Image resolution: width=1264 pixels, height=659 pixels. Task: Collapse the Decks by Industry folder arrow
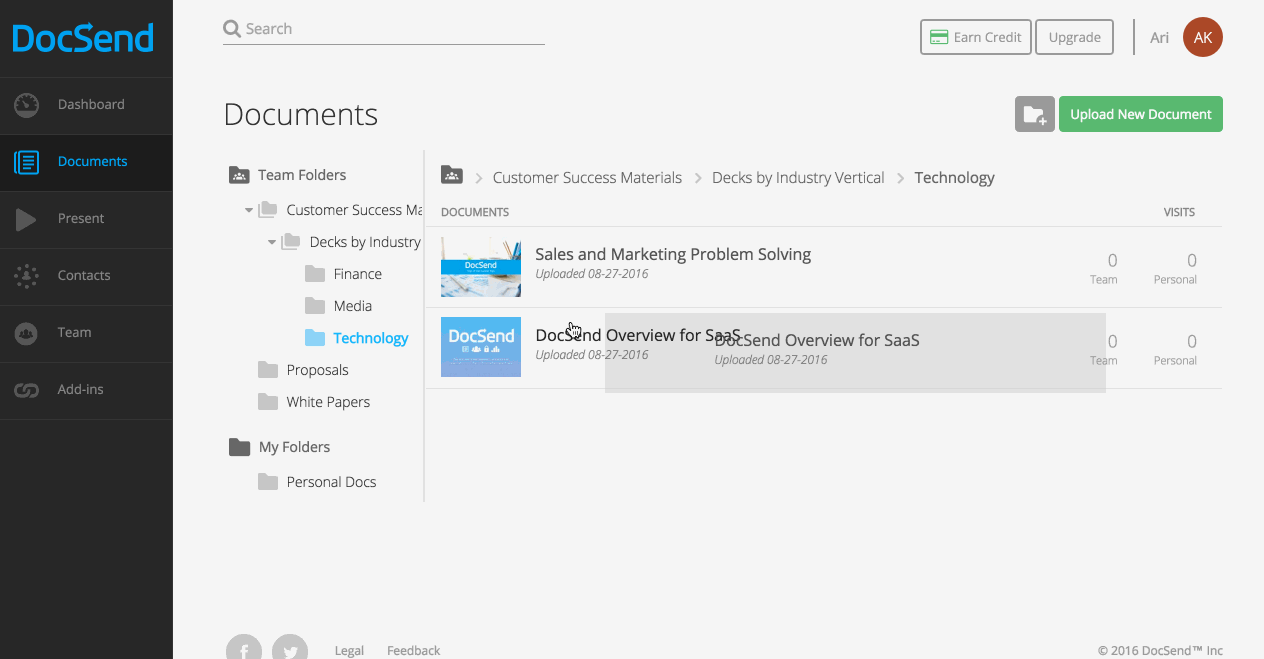272,242
